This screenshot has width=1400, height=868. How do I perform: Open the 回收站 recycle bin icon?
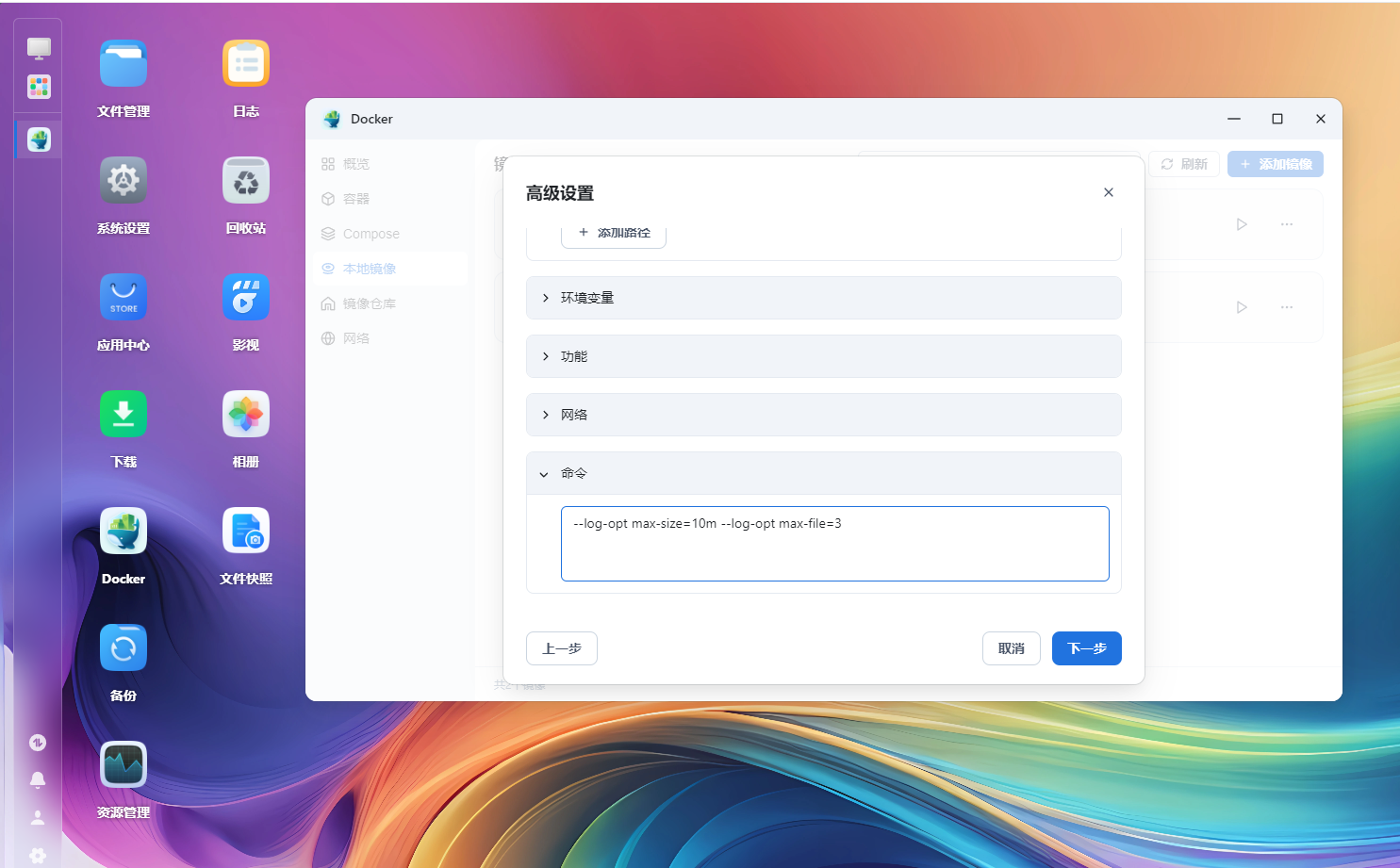tap(246, 181)
